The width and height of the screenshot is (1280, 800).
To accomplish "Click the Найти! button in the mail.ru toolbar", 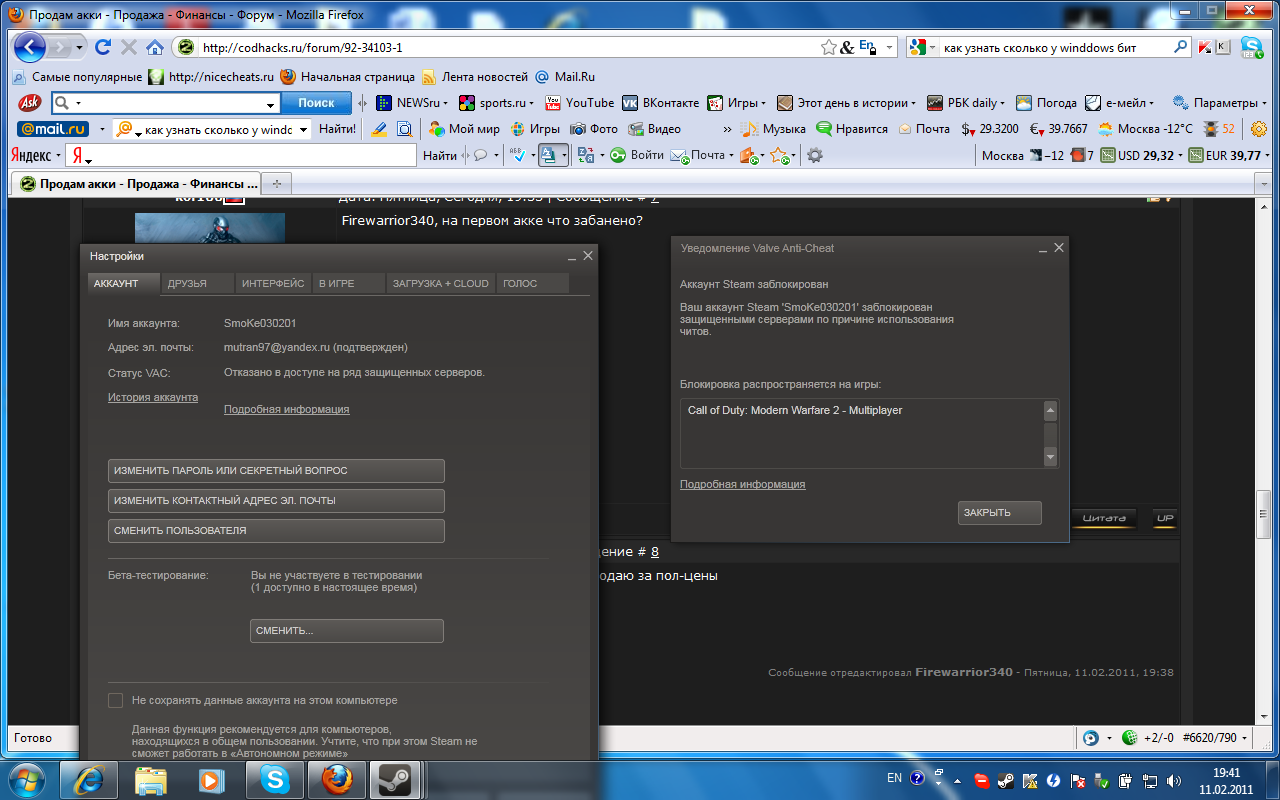I will (x=337, y=129).
